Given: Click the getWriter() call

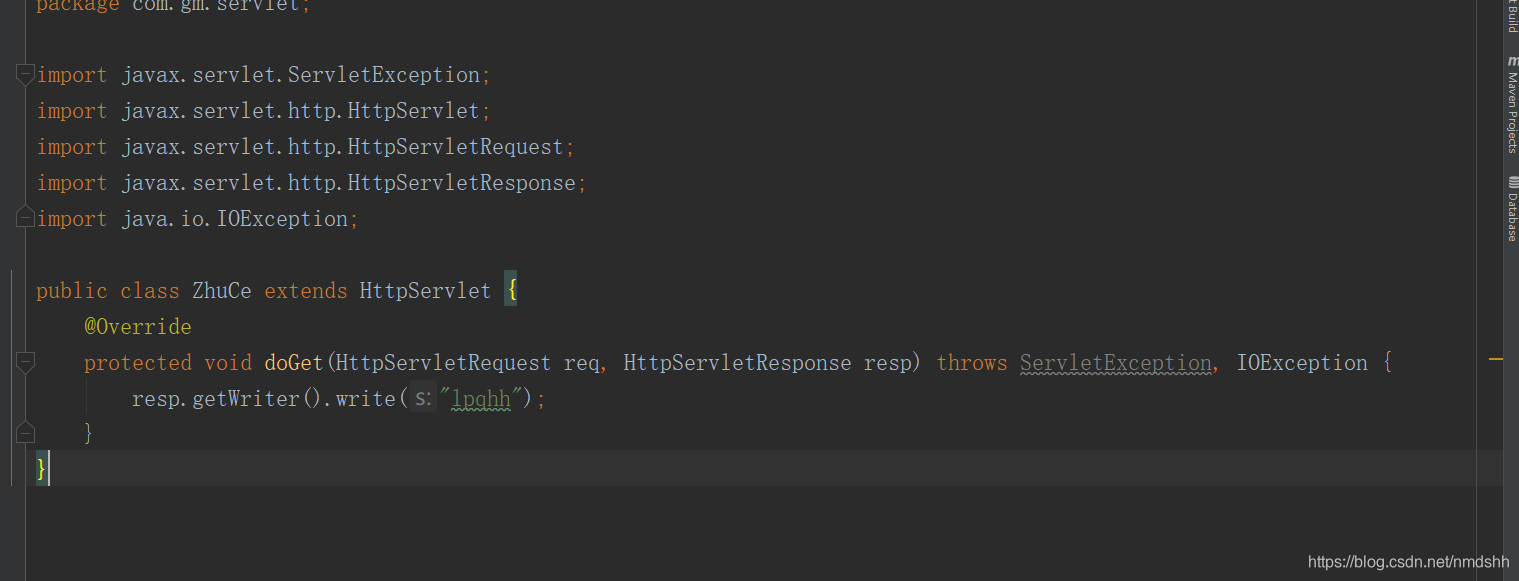Looking at the screenshot, I should (x=257, y=399).
